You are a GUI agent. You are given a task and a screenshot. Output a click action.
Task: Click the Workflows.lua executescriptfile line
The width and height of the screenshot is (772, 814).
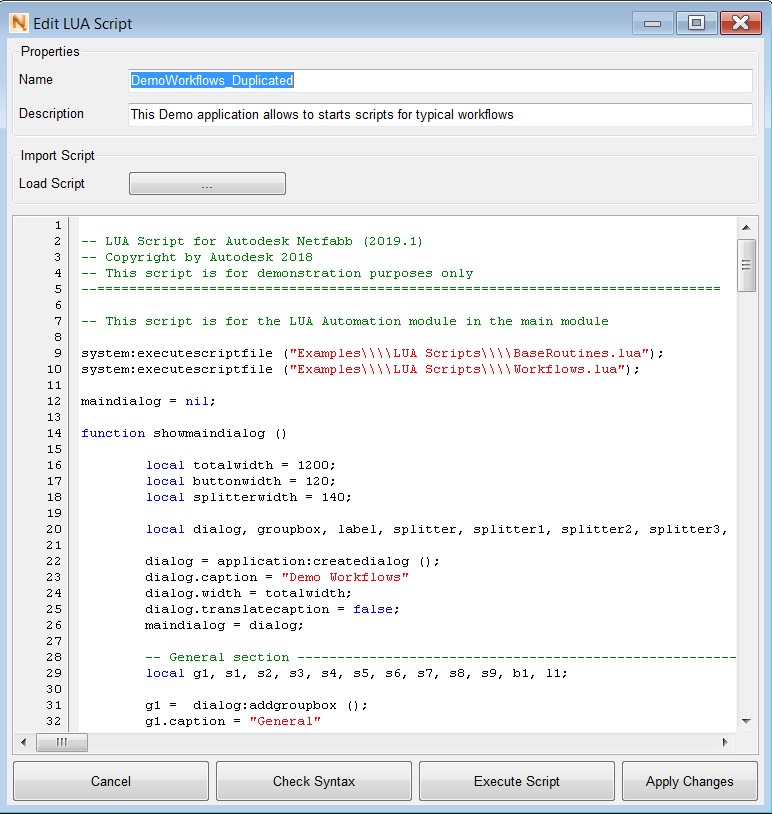tap(360, 370)
